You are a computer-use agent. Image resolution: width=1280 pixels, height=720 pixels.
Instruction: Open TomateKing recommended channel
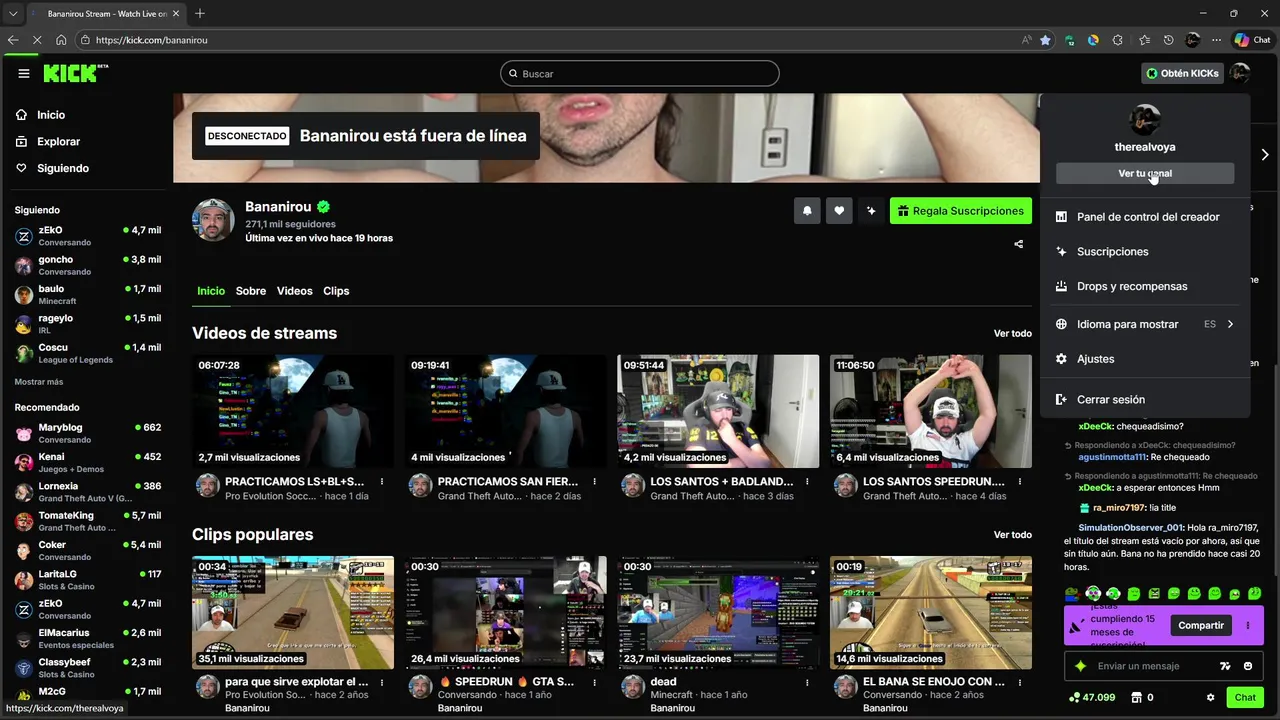pos(88,521)
